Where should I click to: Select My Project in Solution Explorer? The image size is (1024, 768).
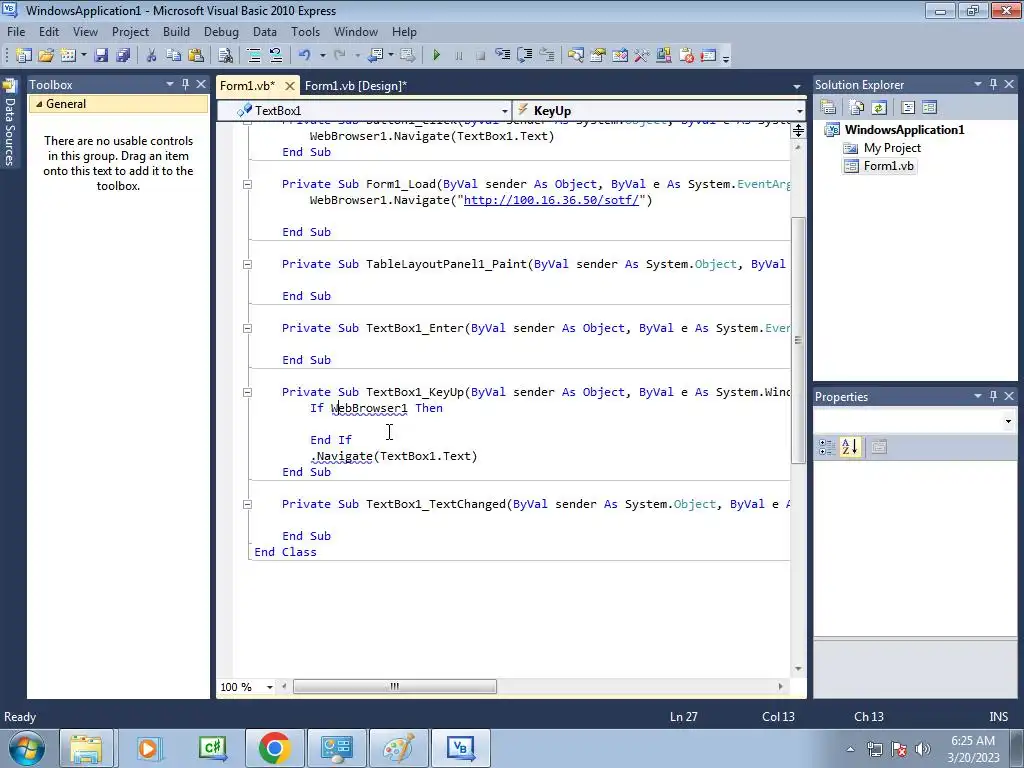pyautogui.click(x=892, y=148)
